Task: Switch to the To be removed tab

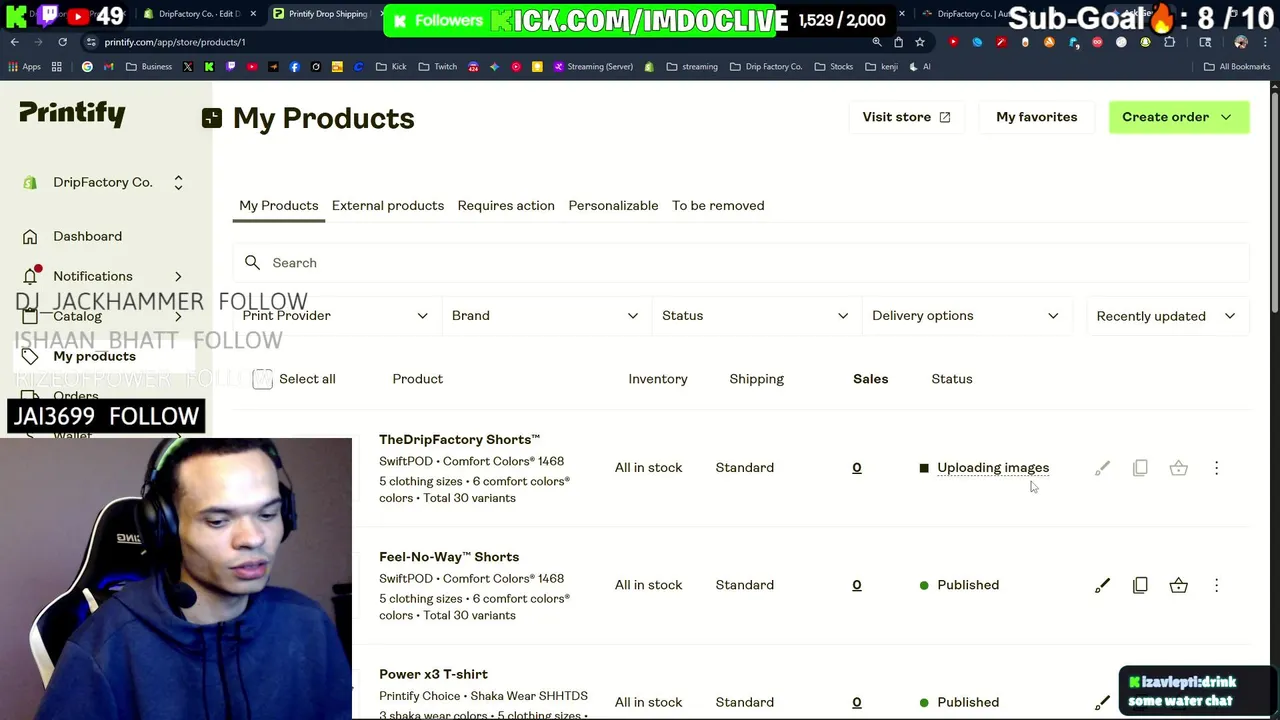Action: pos(718,206)
